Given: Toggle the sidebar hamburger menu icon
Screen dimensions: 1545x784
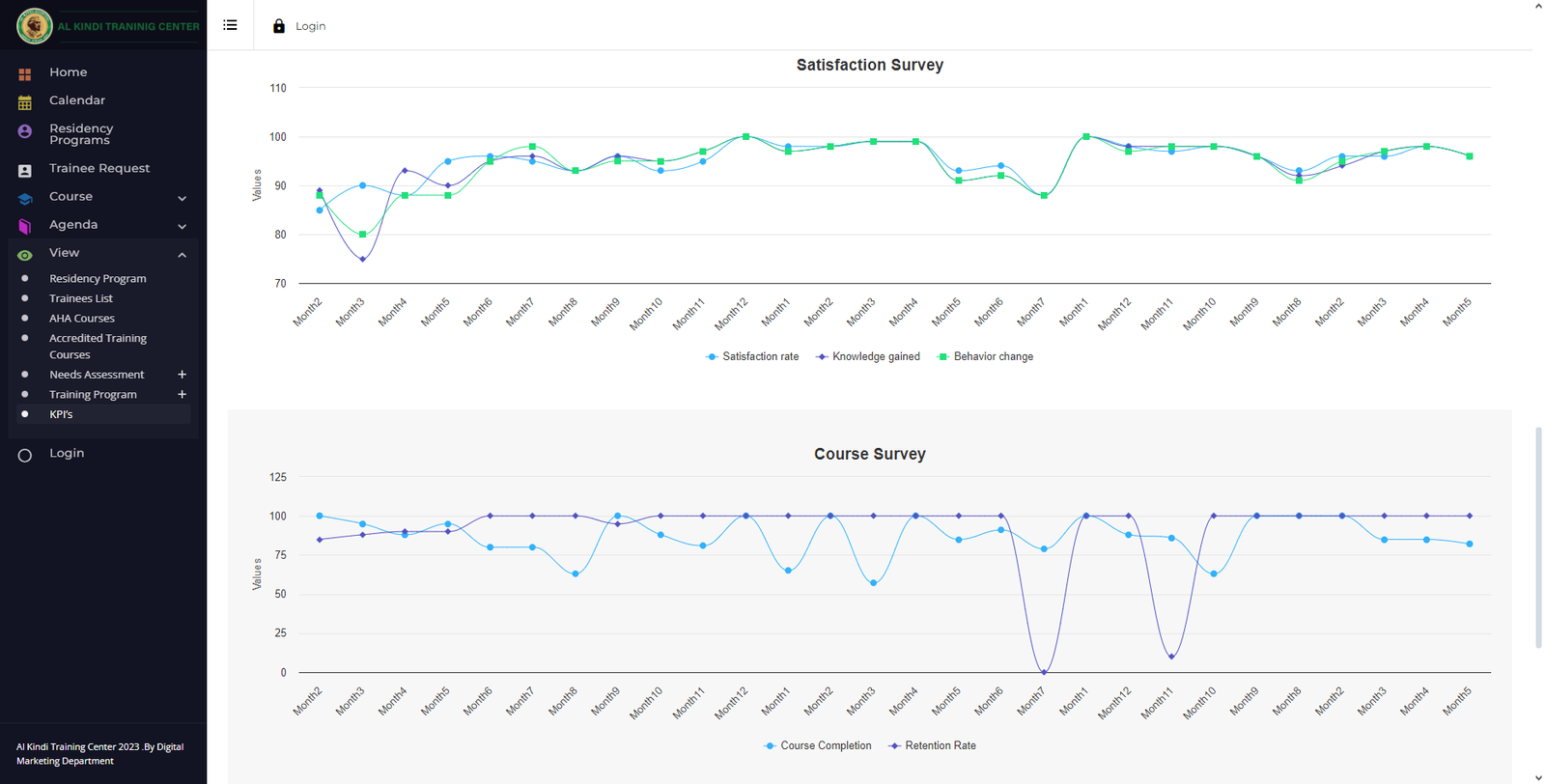Looking at the screenshot, I should pyautogui.click(x=230, y=25).
